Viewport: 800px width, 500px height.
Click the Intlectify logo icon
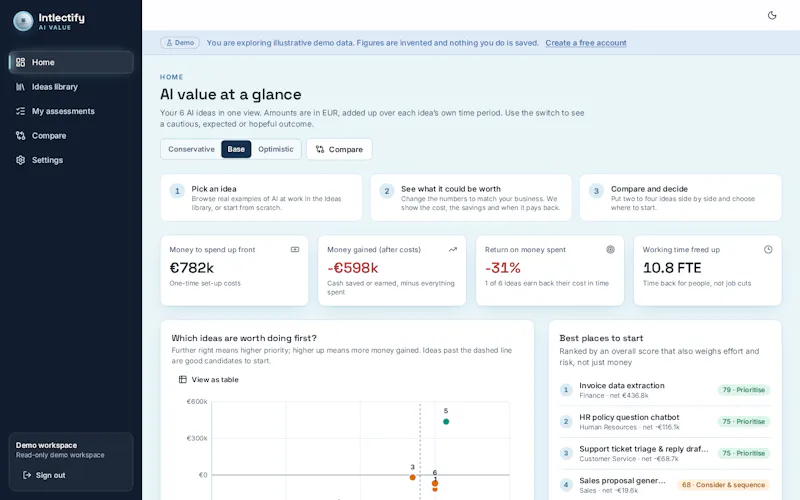pos(23,21)
